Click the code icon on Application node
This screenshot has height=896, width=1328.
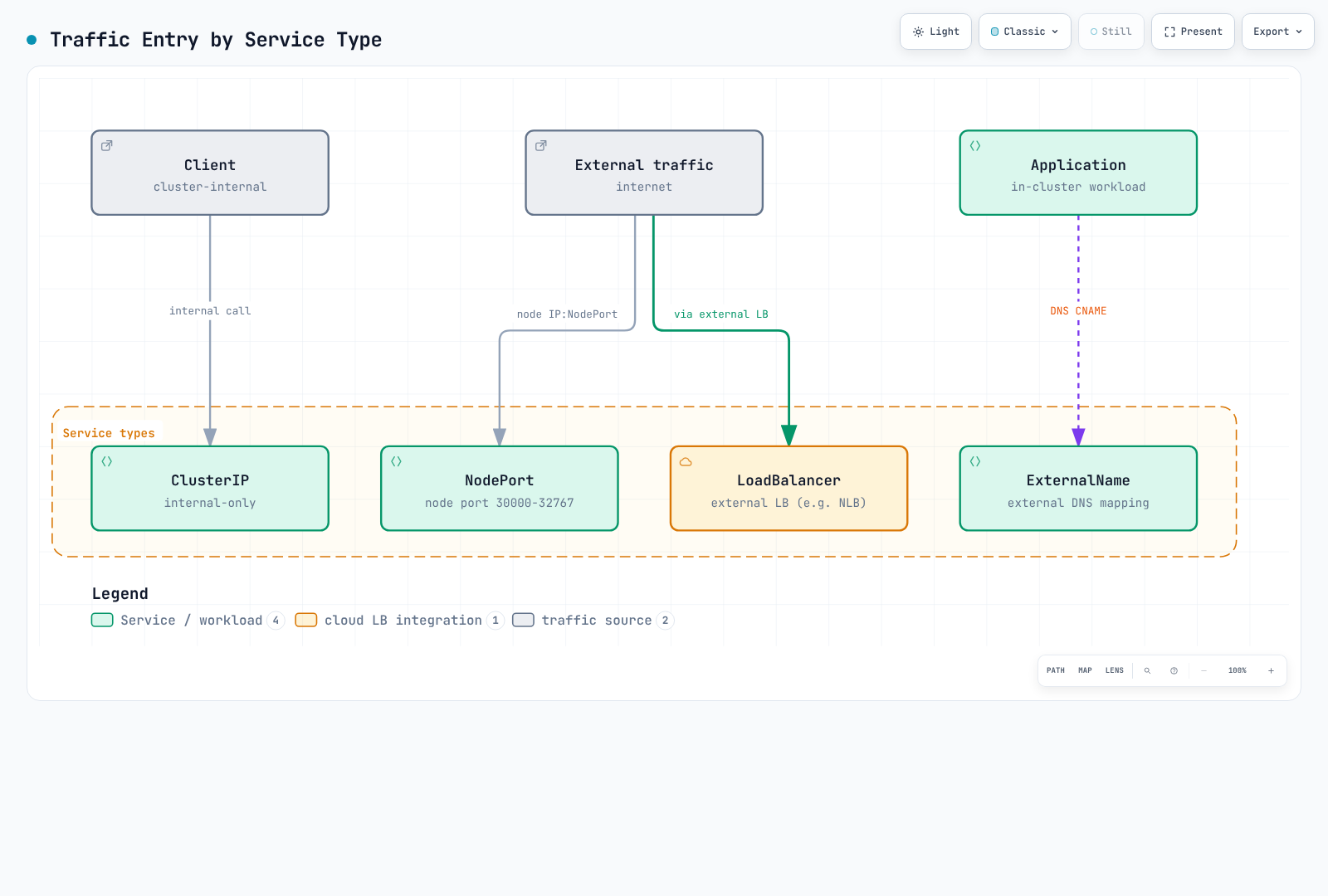click(975, 146)
